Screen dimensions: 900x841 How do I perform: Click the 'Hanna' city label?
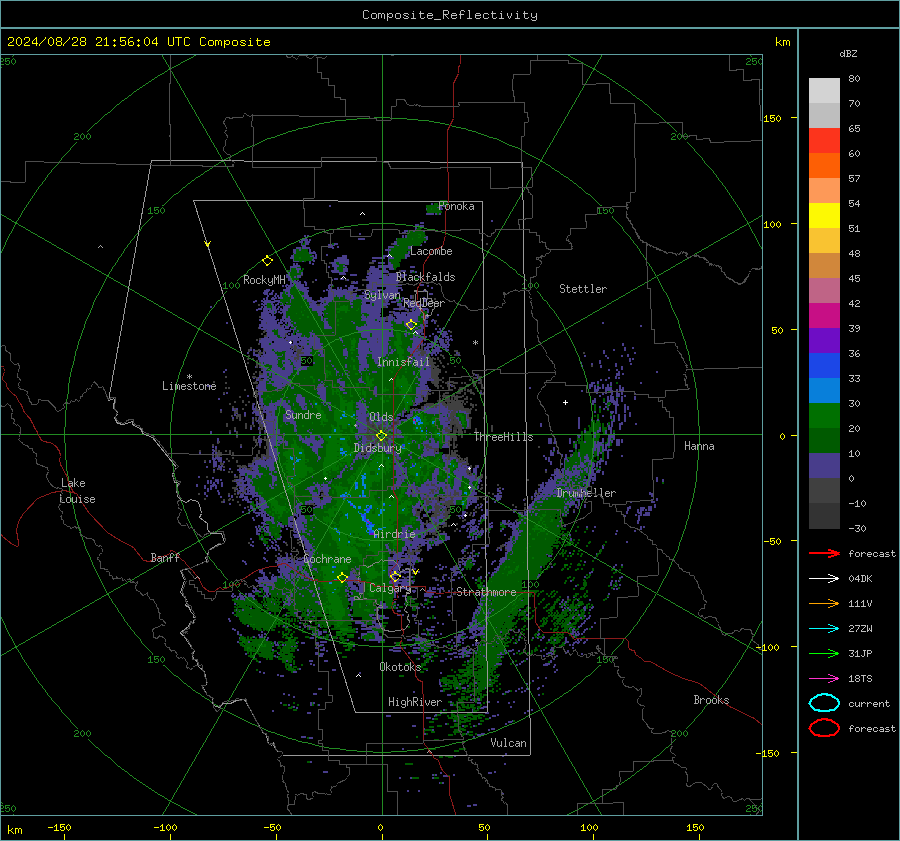click(x=699, y=446)
